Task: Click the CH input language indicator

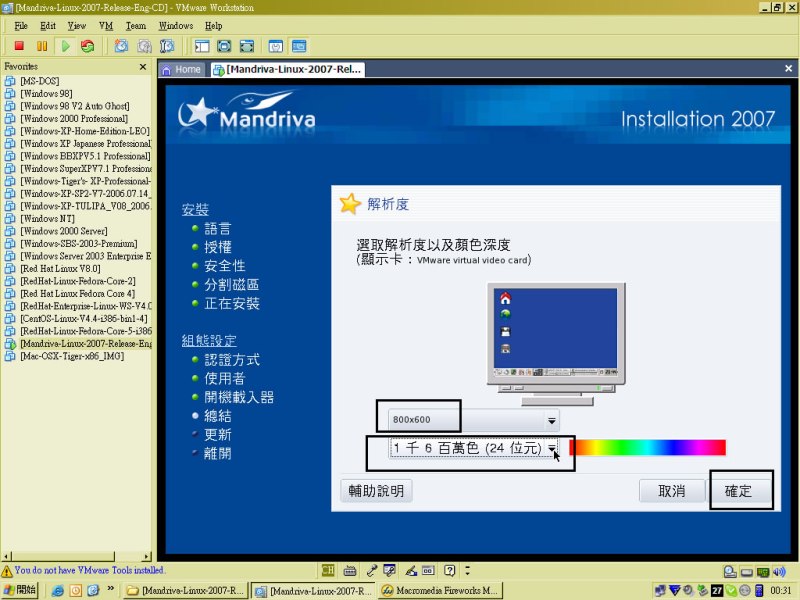Action: click(x=328, y=570)
